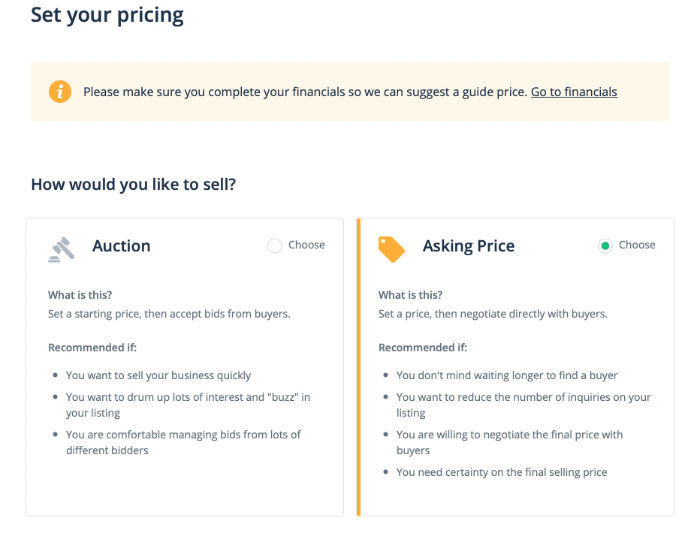The height and width of the screenshot is (536, 700).
Task: Open the Go to financials link
Action: pos(574,91)
